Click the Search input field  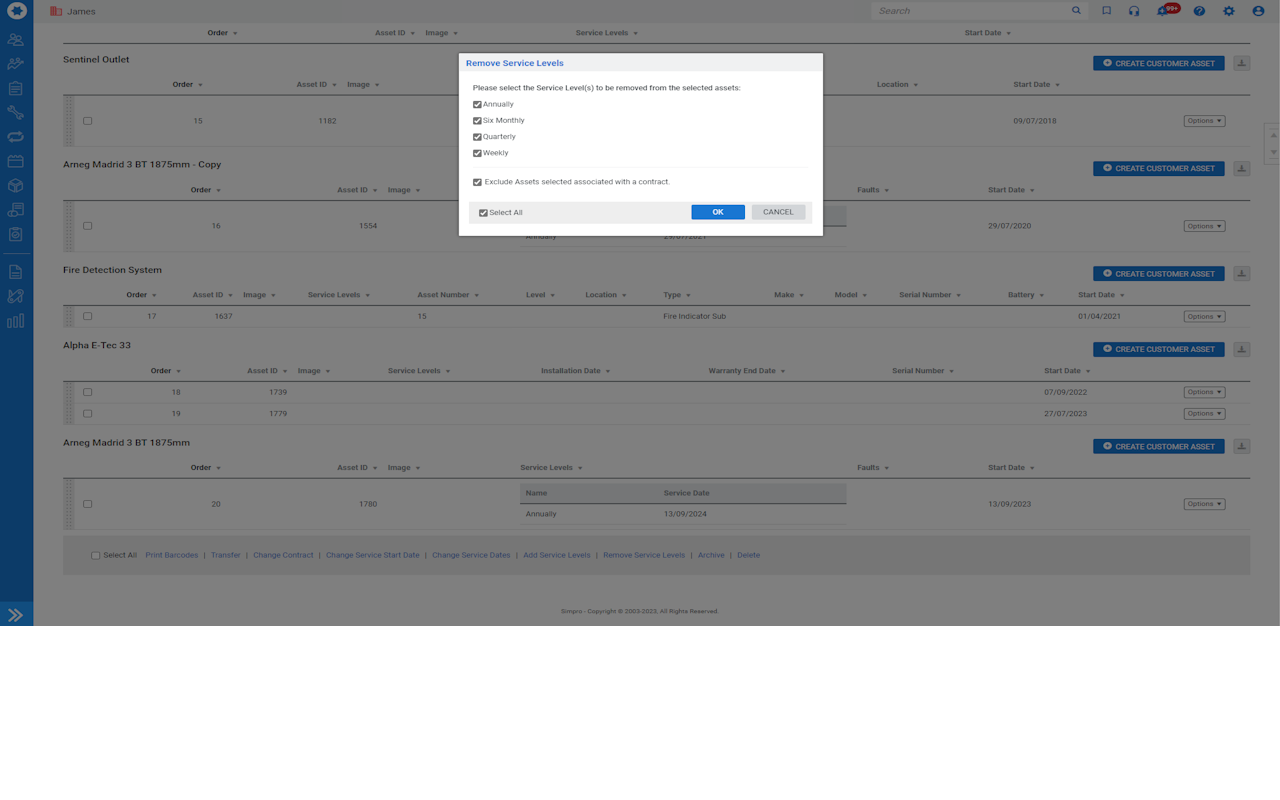(x=970, y=11)
